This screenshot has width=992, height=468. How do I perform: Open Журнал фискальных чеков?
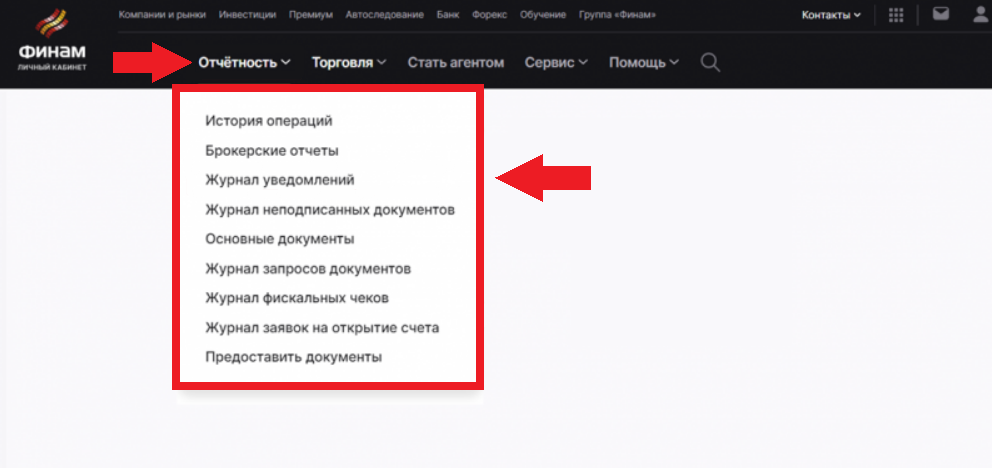click(296, 298)
